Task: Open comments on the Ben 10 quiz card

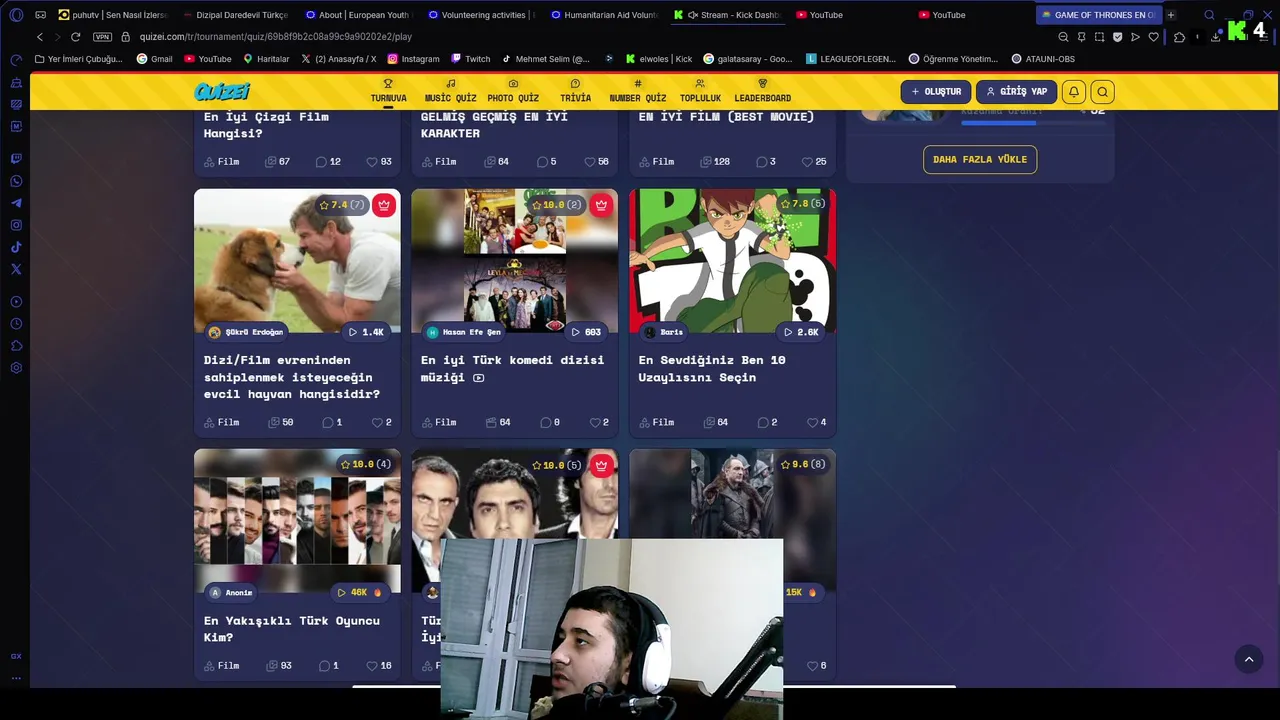Action: pyautogui.click(x=767, y=422)
